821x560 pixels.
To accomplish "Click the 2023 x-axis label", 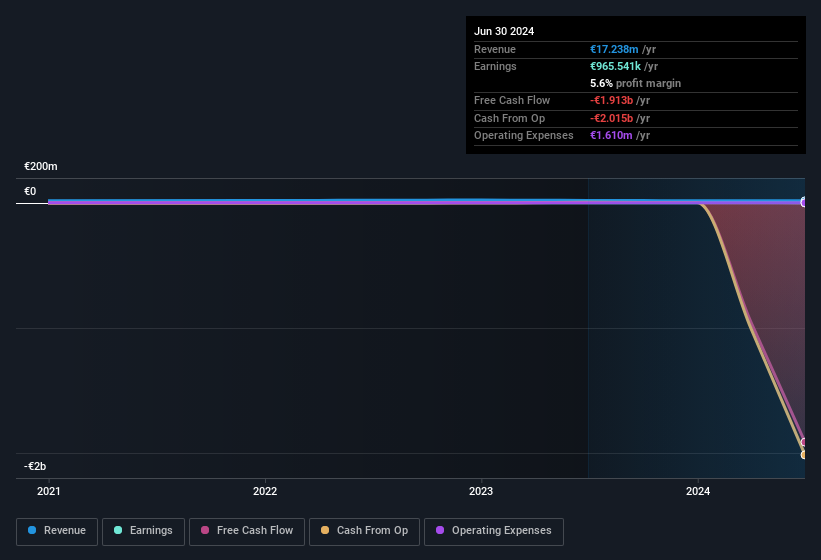I will (x=481, y=491).
